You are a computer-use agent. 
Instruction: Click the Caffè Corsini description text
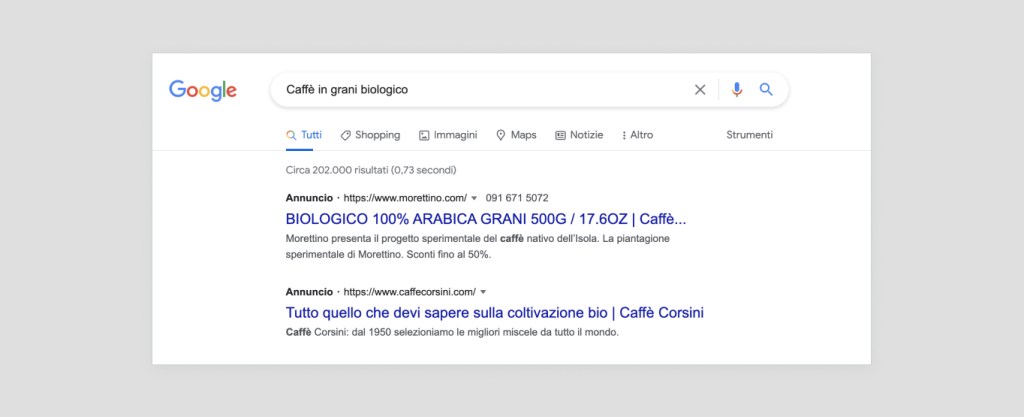pos(452,332)
